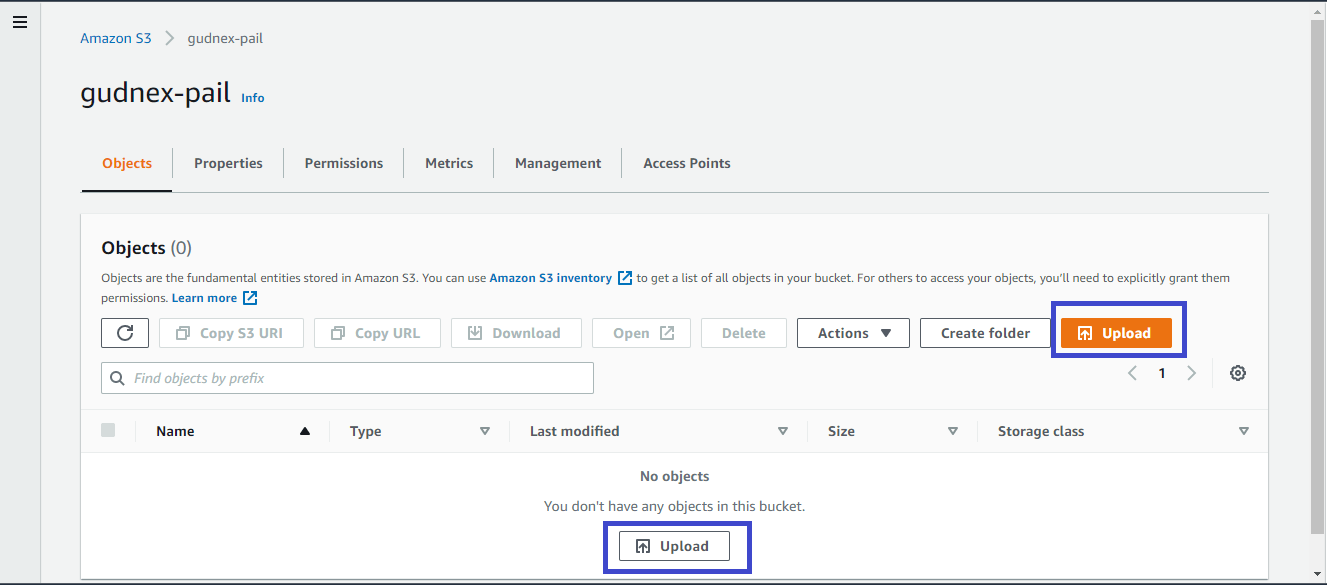Expand the Actions dropdown menu
This screenshot has width=1327, height=585.
pos(853,333)
